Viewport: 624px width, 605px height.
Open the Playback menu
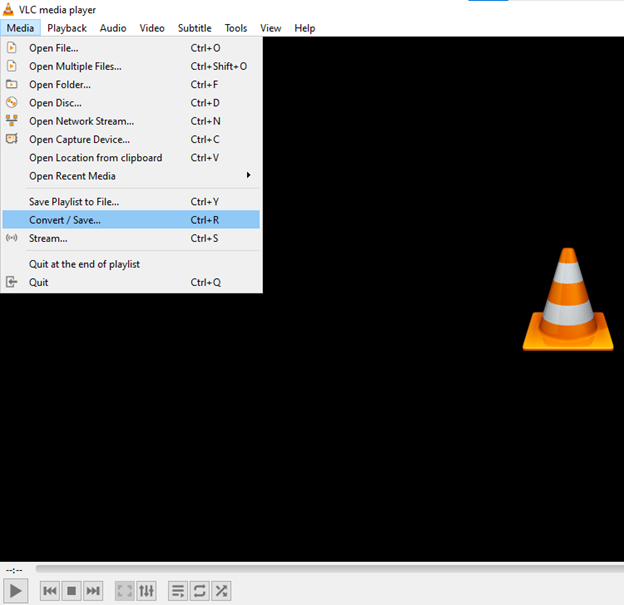[x=67, y=28]
